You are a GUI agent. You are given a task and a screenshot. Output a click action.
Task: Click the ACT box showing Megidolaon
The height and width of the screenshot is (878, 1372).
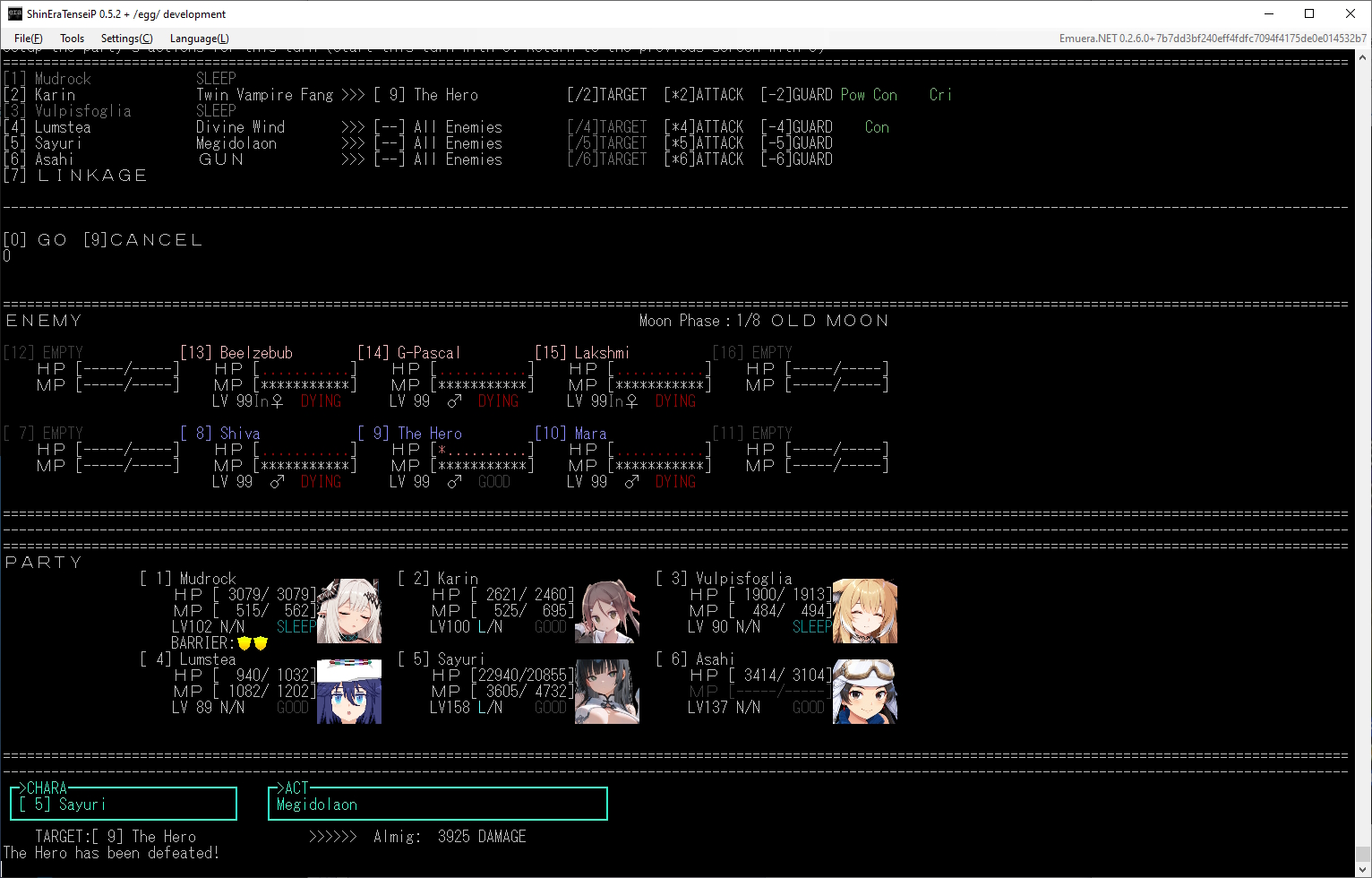438,804
